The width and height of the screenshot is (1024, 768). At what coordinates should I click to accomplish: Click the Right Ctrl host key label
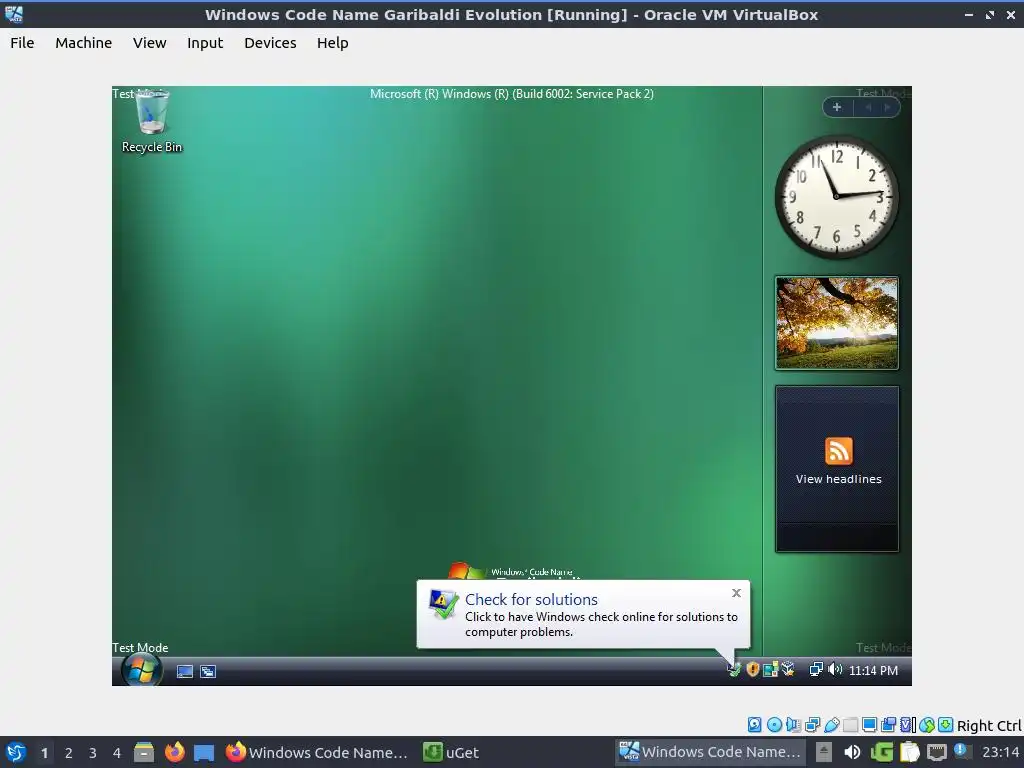(x=989, y=726)
